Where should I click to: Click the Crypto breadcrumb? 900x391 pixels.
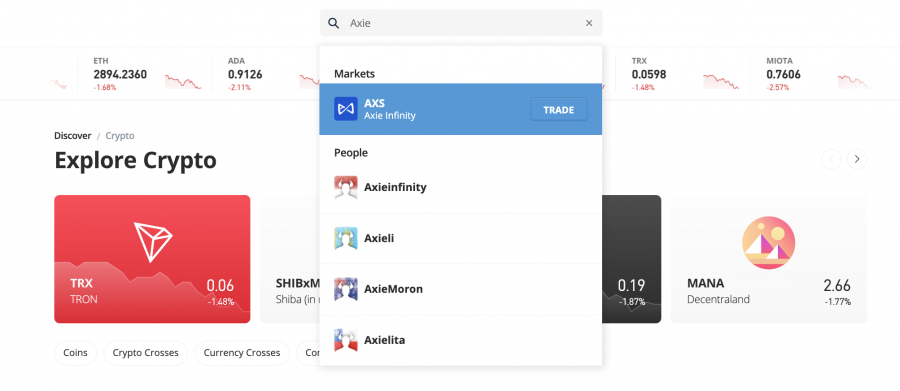click(120, 136)
